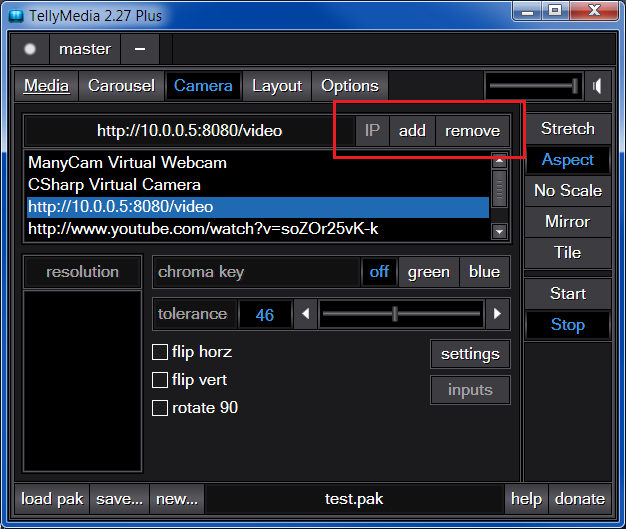Open the Options tab
The width and height of the screenshot is (626, 529).
pos(350,86)
